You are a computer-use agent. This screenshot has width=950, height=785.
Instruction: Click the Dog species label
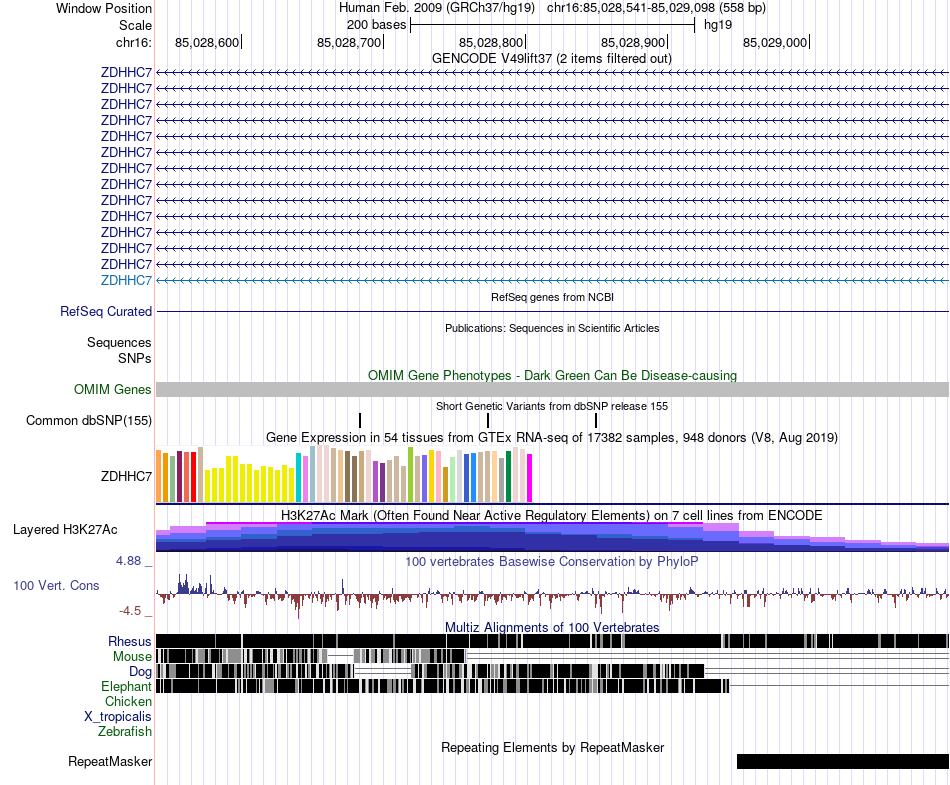pyautogui.click(x=140, y=672)
